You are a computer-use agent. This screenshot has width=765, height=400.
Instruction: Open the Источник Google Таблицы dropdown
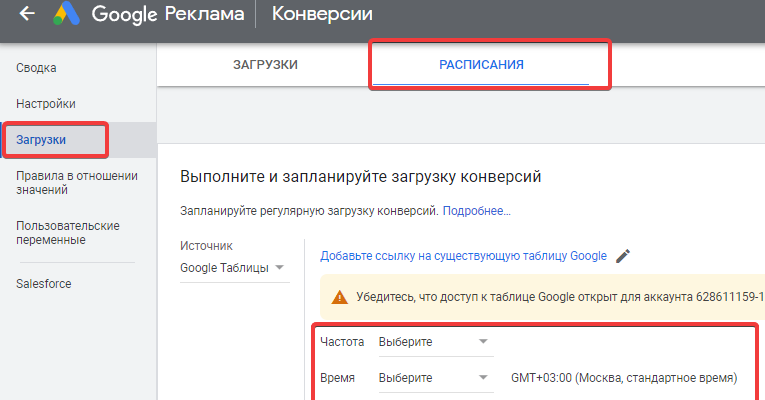(235, 268)
